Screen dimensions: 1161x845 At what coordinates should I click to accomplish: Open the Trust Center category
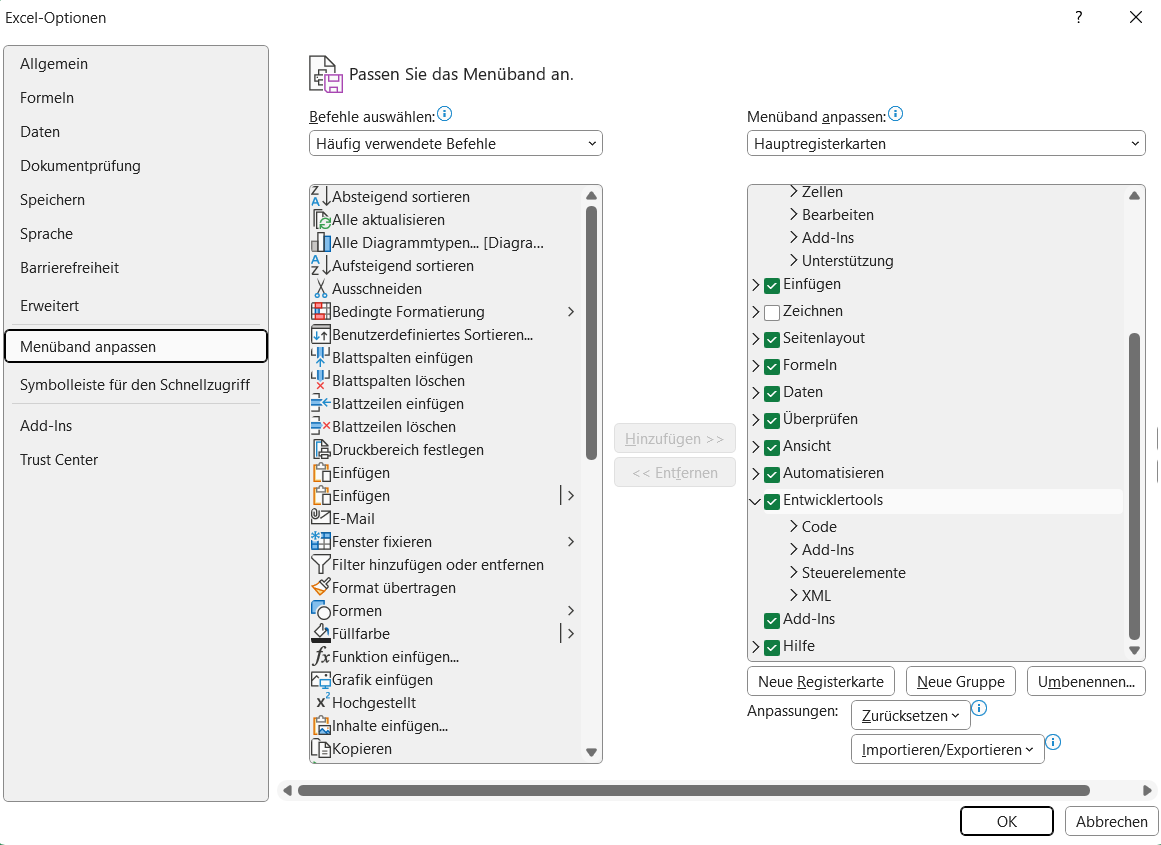click(135, 460)
